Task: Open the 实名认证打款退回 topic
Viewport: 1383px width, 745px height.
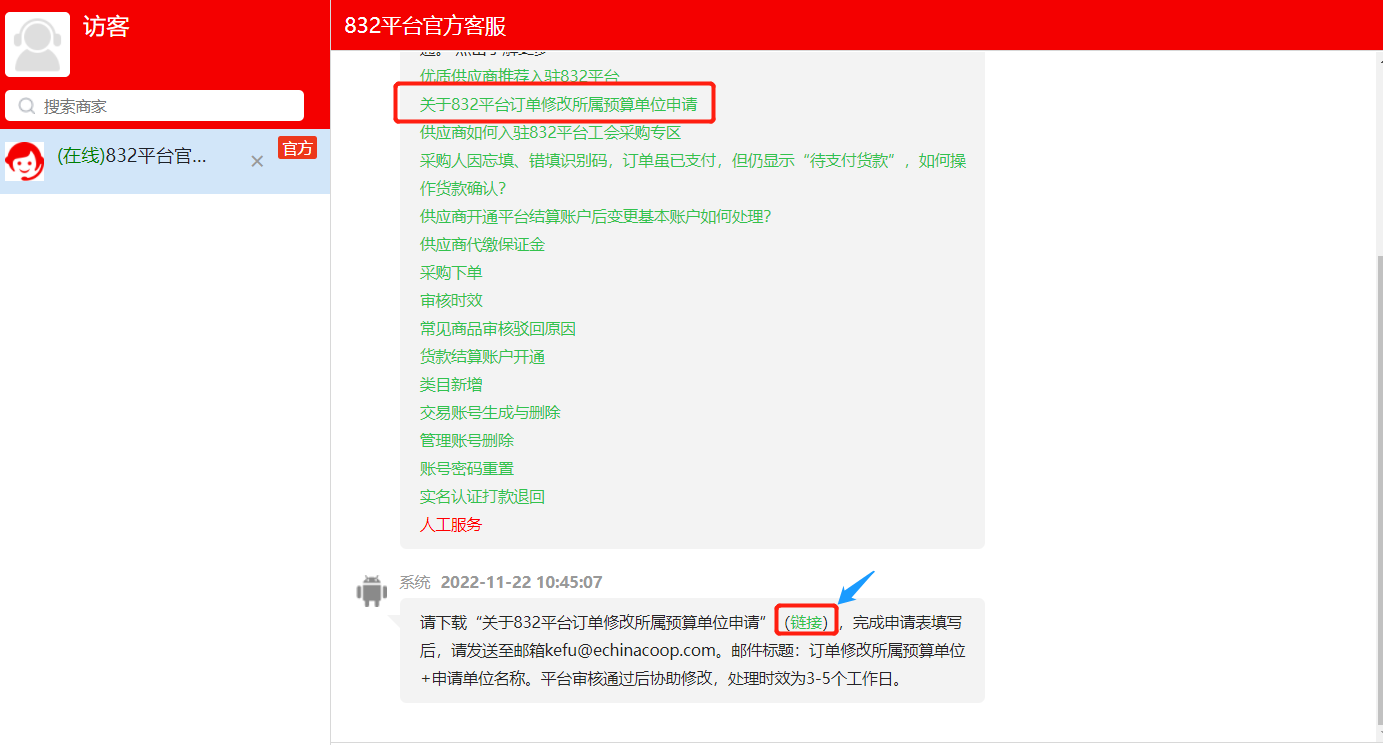Action: (x=482, y=496)
